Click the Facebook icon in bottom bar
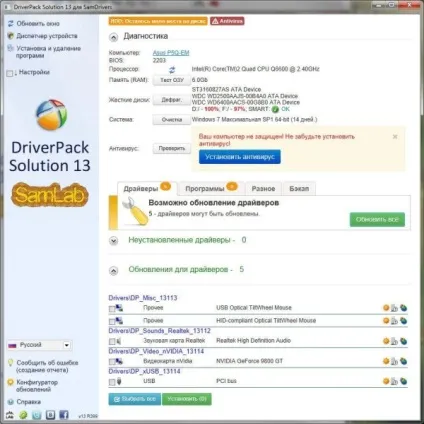Screen dimensions: 424x424 tap(64, 415)
